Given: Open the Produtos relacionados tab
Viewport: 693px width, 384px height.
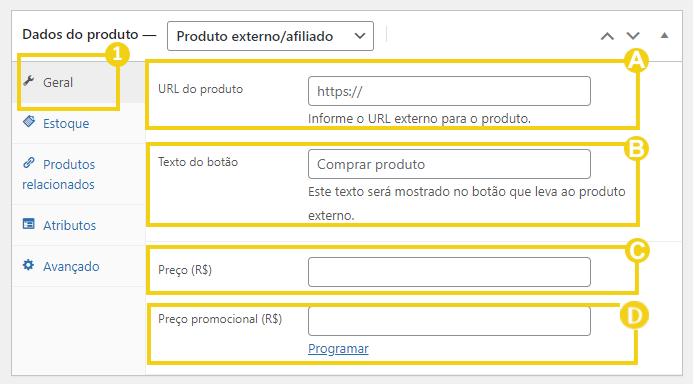Looking at the screenshot, I should [79, 174].
